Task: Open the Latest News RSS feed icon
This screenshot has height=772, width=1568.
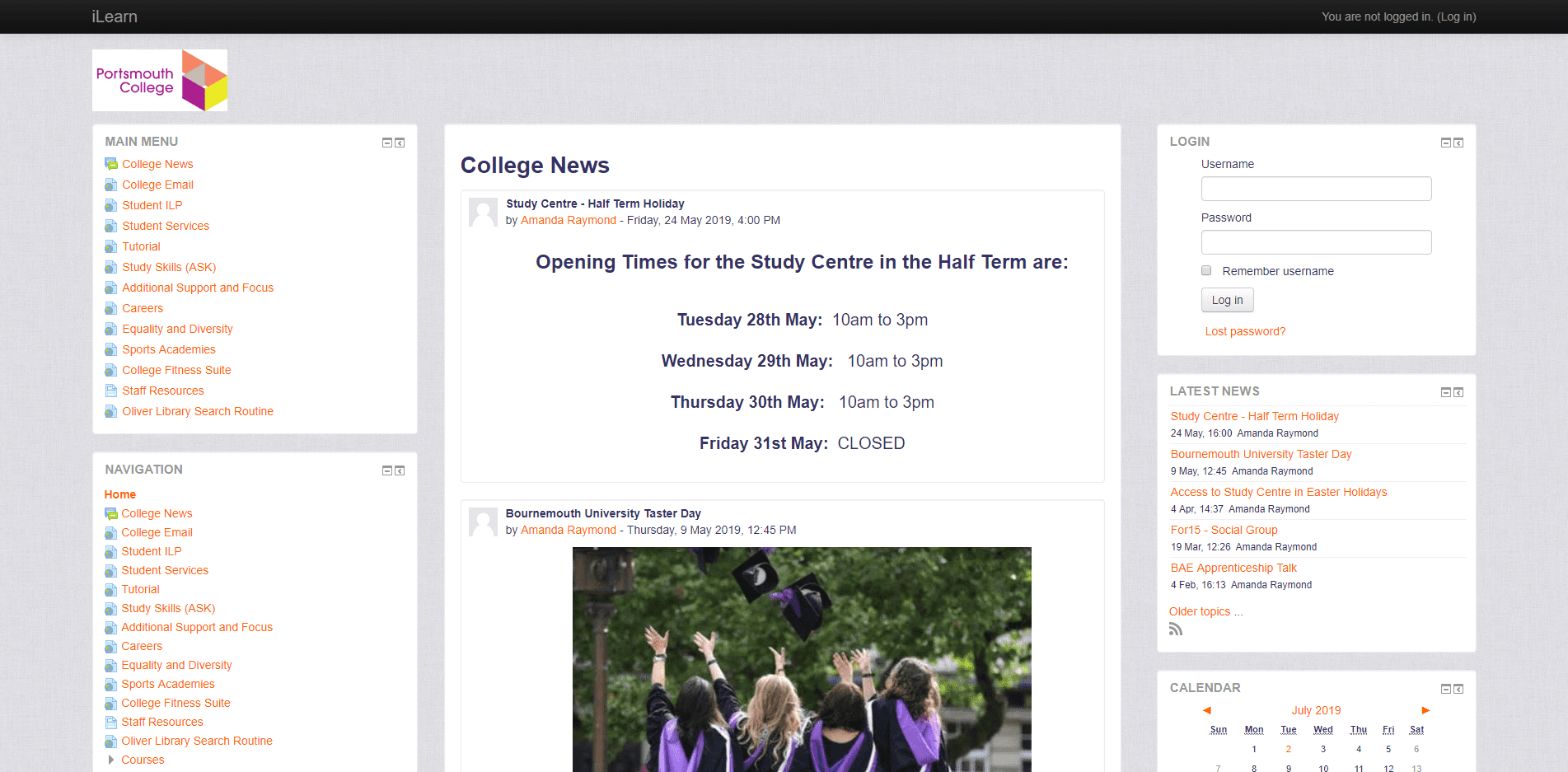Action: (x=1176, y=629)
